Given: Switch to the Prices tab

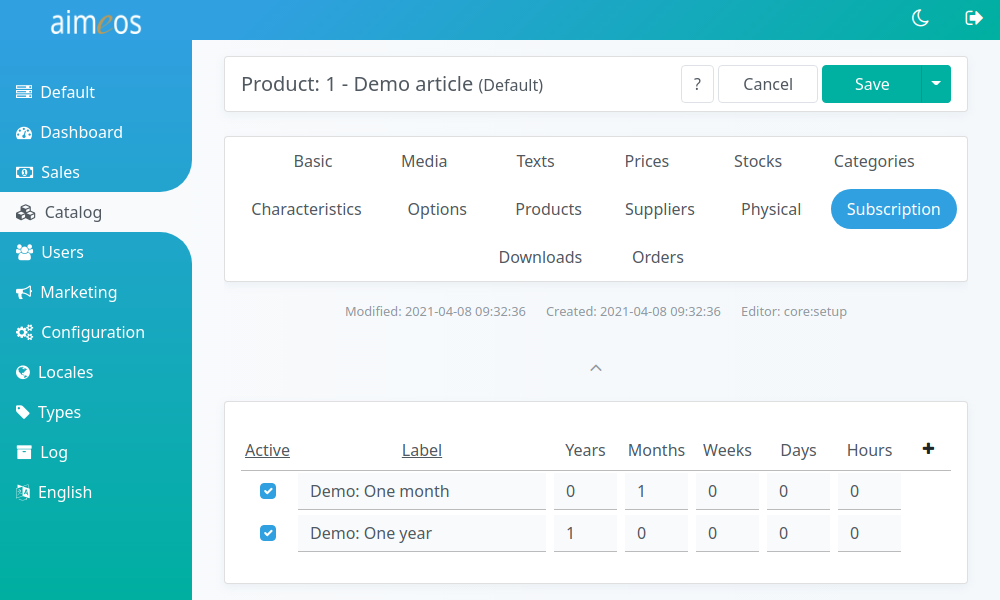Looking at the screenshot, I should point(646,161).
